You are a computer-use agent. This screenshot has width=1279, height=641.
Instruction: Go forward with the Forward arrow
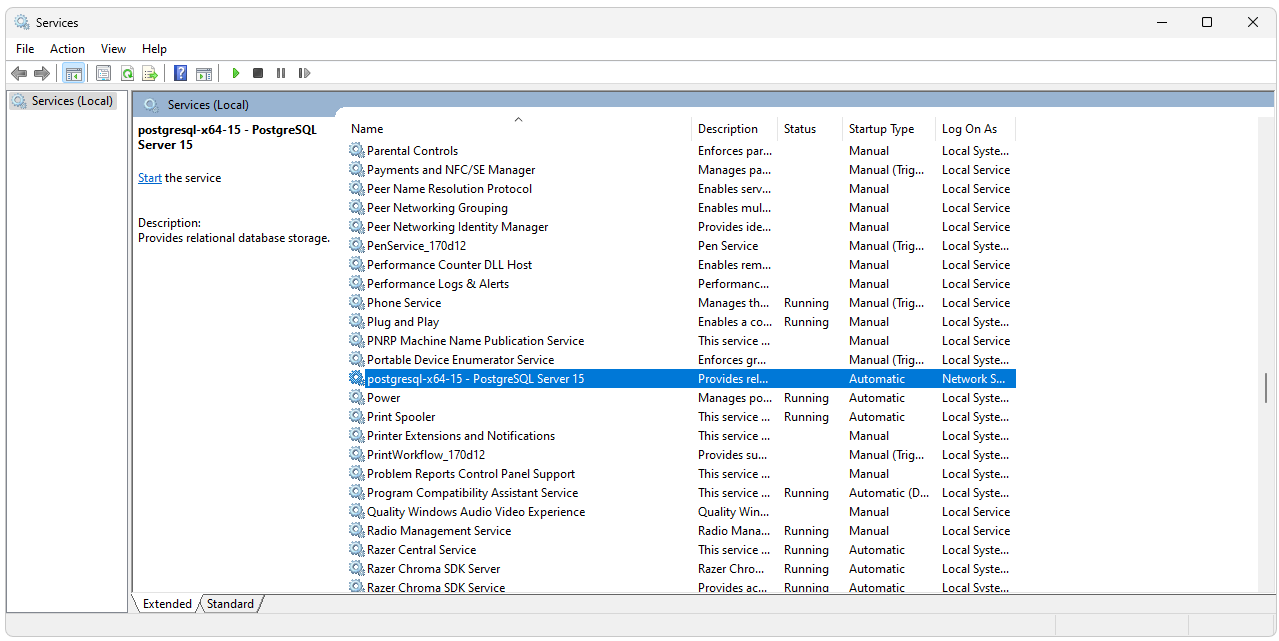[42, 73]
